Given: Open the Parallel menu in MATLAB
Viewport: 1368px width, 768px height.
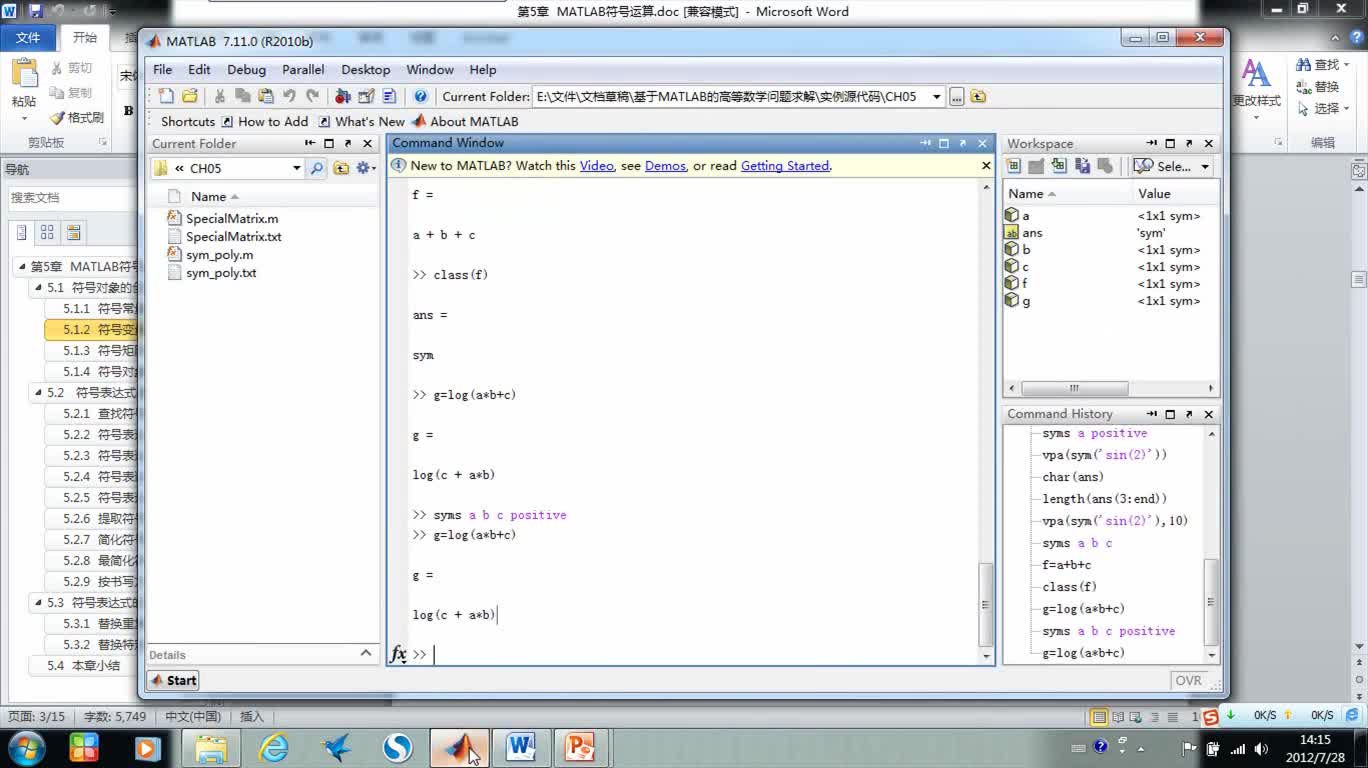Looking at the screenshot, I should (303, 70).
